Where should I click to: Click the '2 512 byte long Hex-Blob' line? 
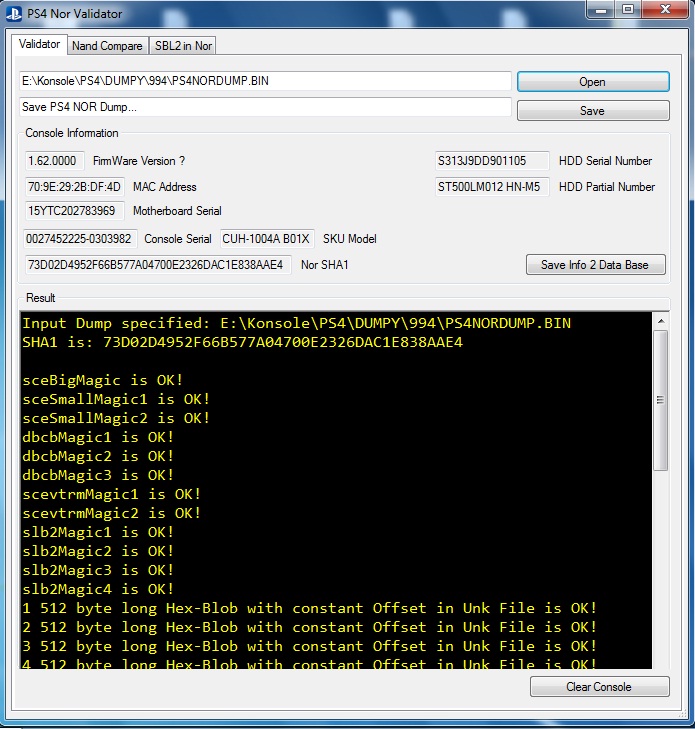pyautogui.click(x=310, y=628)
